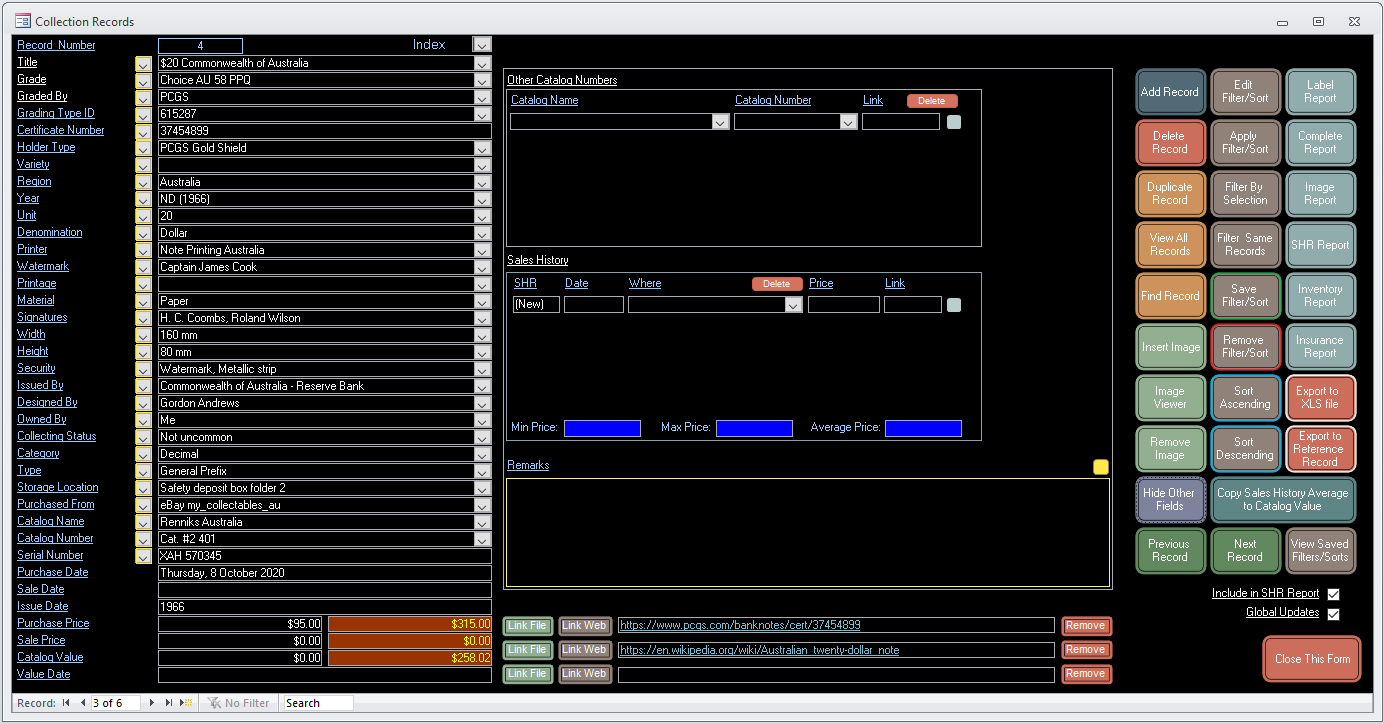Click the yellow square above Remarks box

(x=1101, y=467)
